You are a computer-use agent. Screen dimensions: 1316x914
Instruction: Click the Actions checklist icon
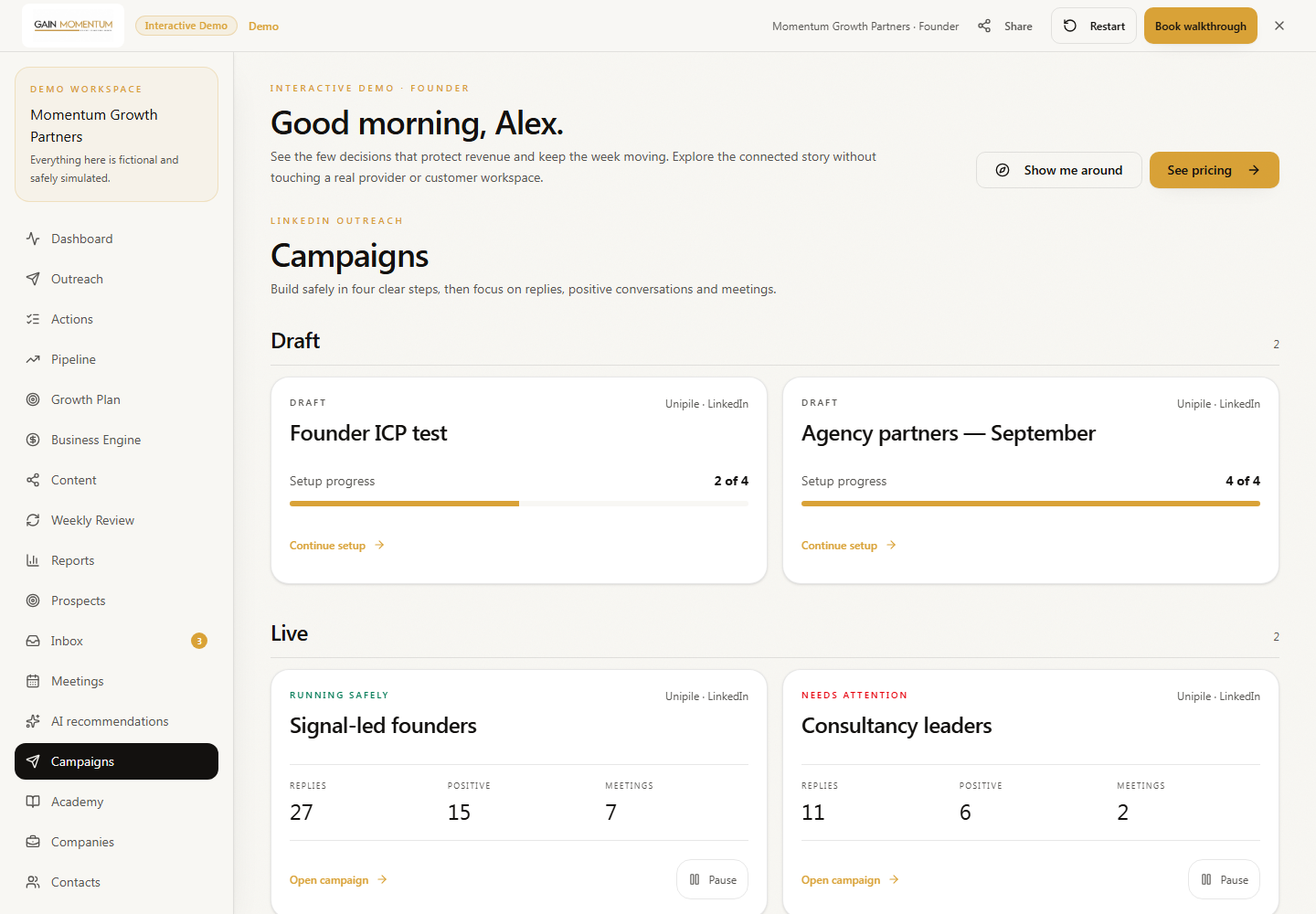(x=33, y=319)
